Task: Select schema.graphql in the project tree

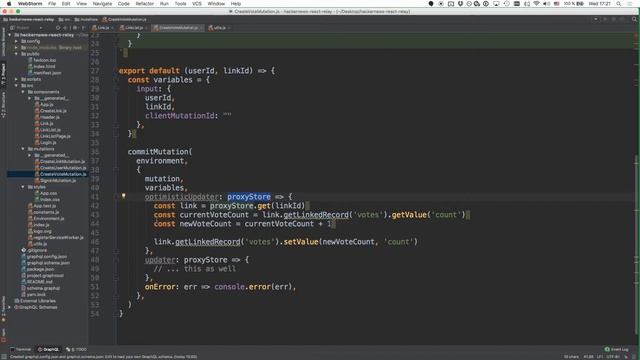Action: [x=43, y=288]
